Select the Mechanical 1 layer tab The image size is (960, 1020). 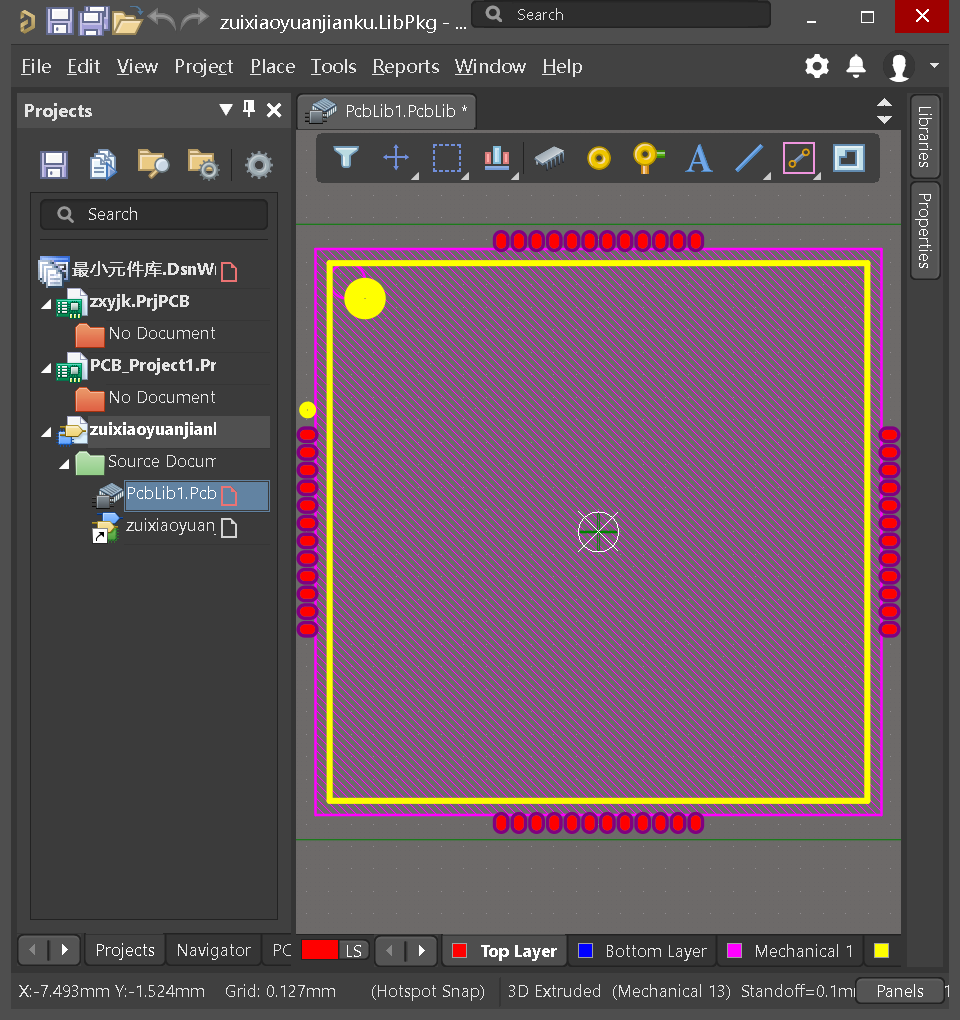(x=790, y=951)
